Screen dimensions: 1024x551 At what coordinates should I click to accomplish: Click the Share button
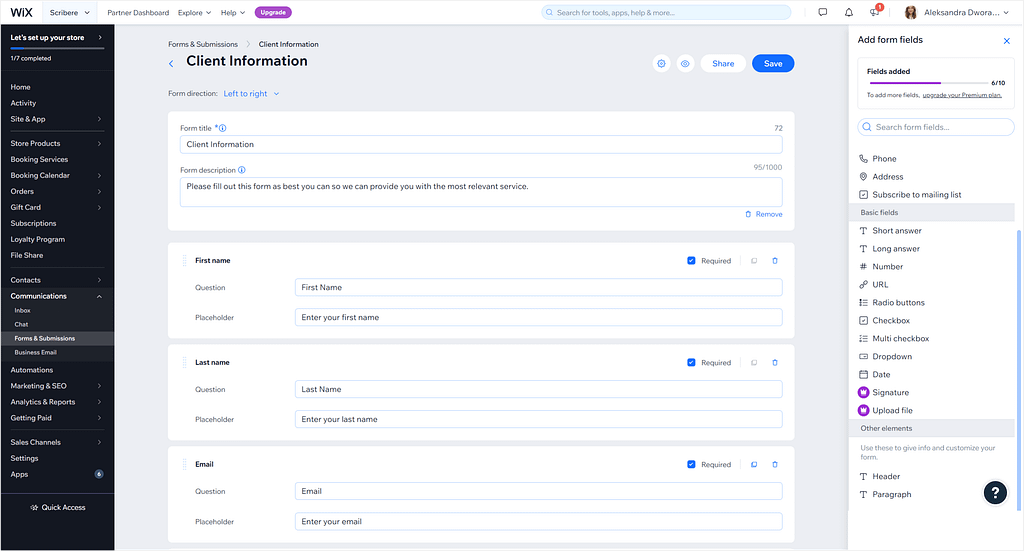click(x=723, y=63)
